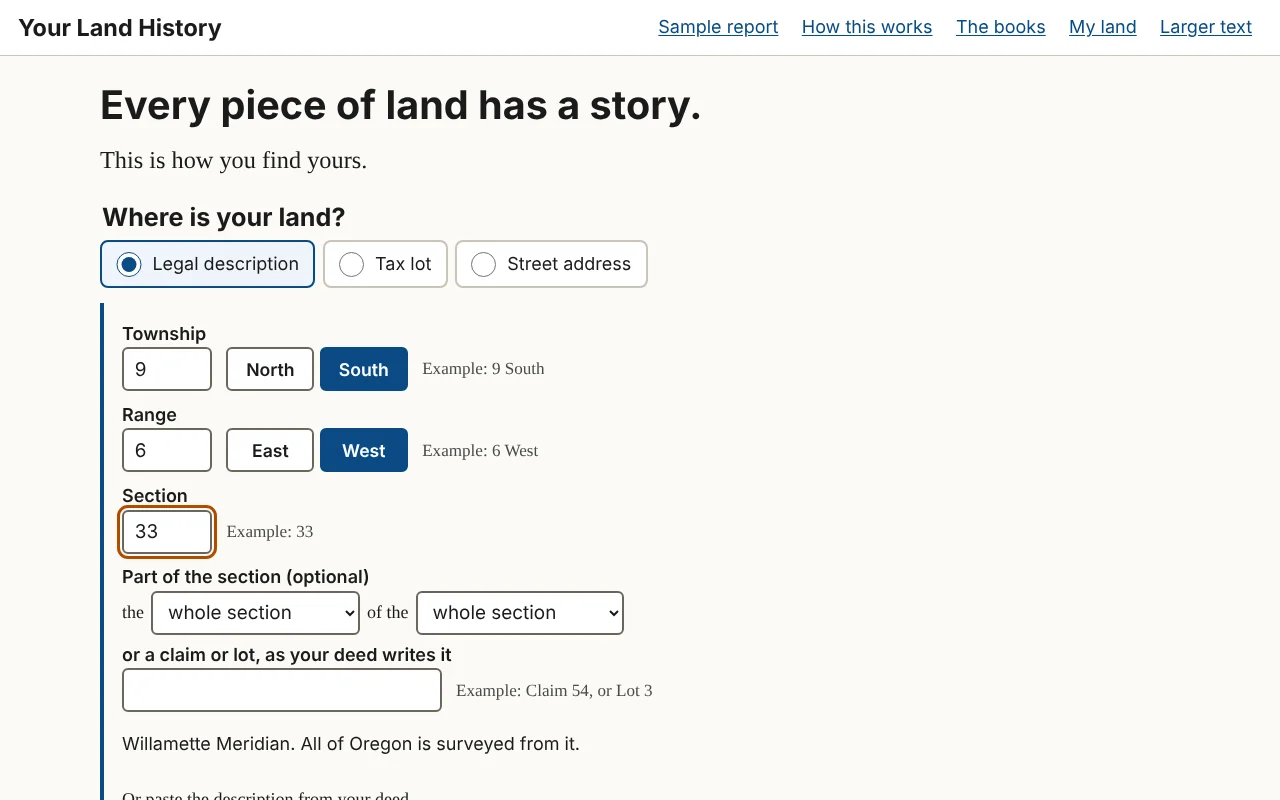Click the Range field label

coord(149,415)
